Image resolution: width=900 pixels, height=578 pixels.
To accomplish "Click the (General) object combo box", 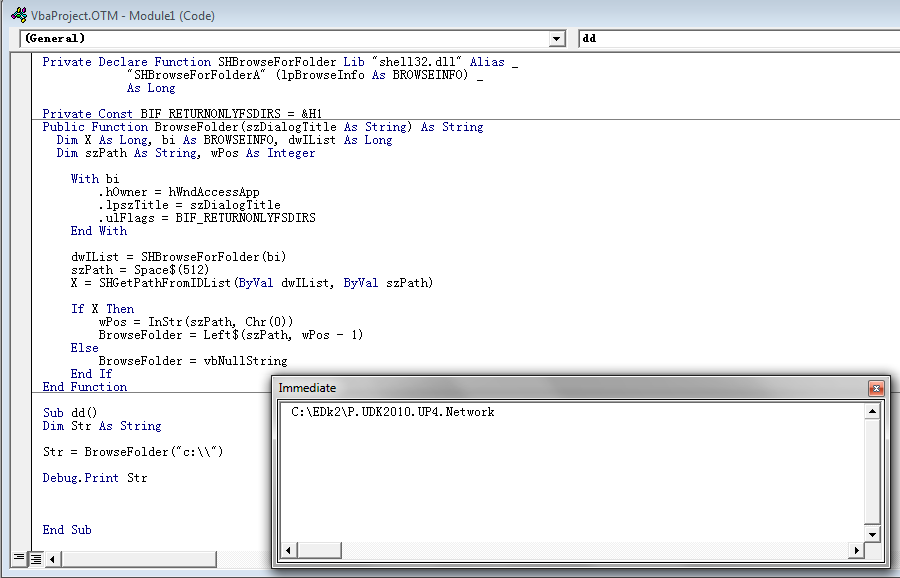I will click(293, 38).
